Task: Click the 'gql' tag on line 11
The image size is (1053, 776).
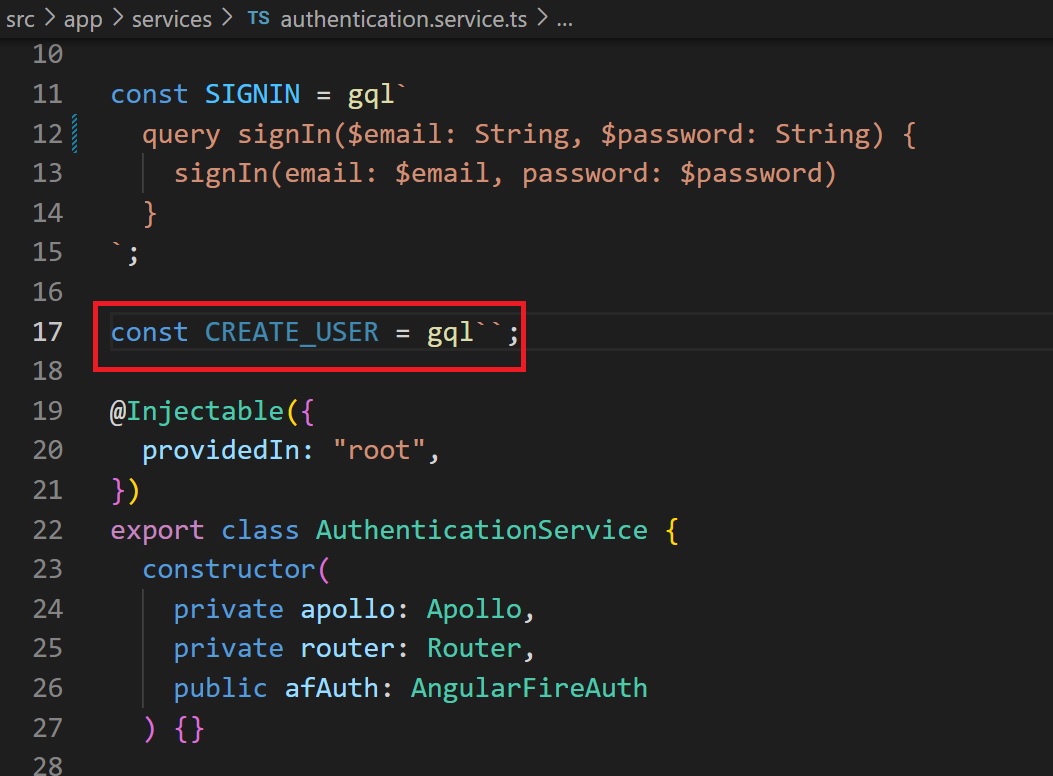Action: click(x=371, y=95)
